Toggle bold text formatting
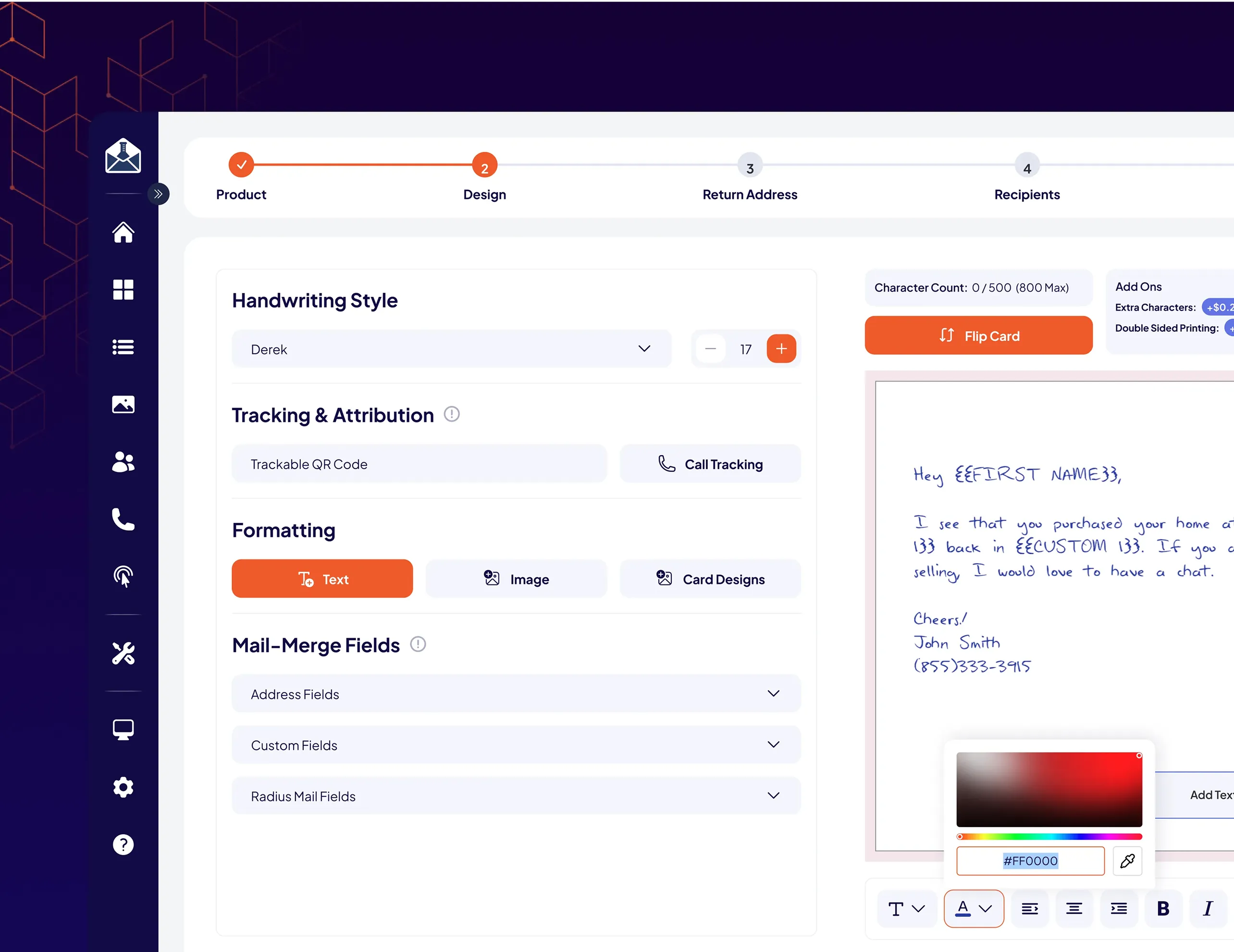 tap(1163, 908)
